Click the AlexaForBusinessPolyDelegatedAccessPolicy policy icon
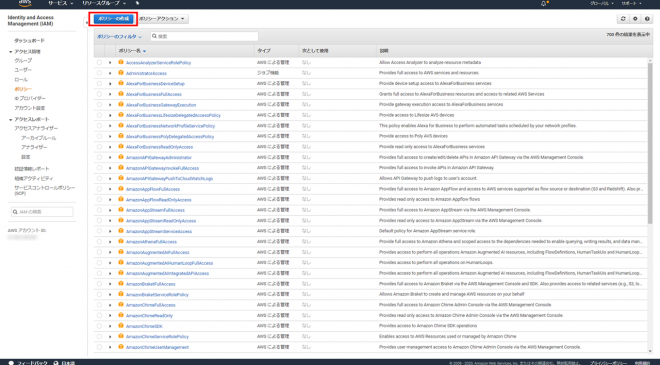Screen dimensions: 660x365 (x=121, y=136)
